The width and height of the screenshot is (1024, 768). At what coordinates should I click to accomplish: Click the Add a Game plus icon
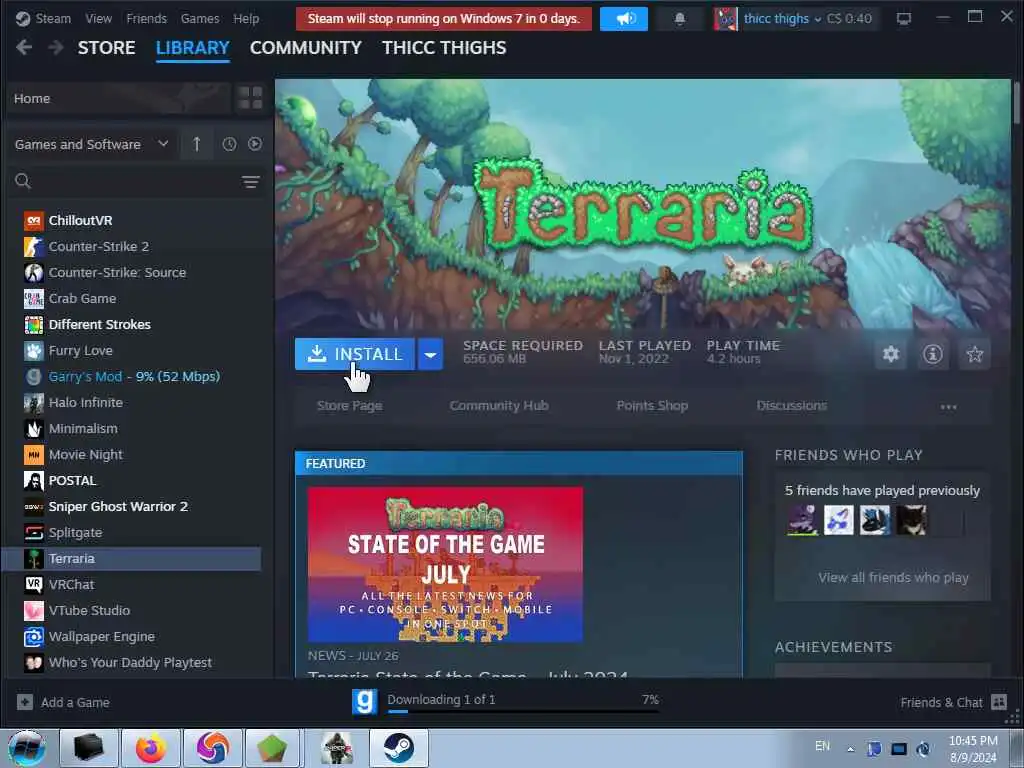[25, 702]
